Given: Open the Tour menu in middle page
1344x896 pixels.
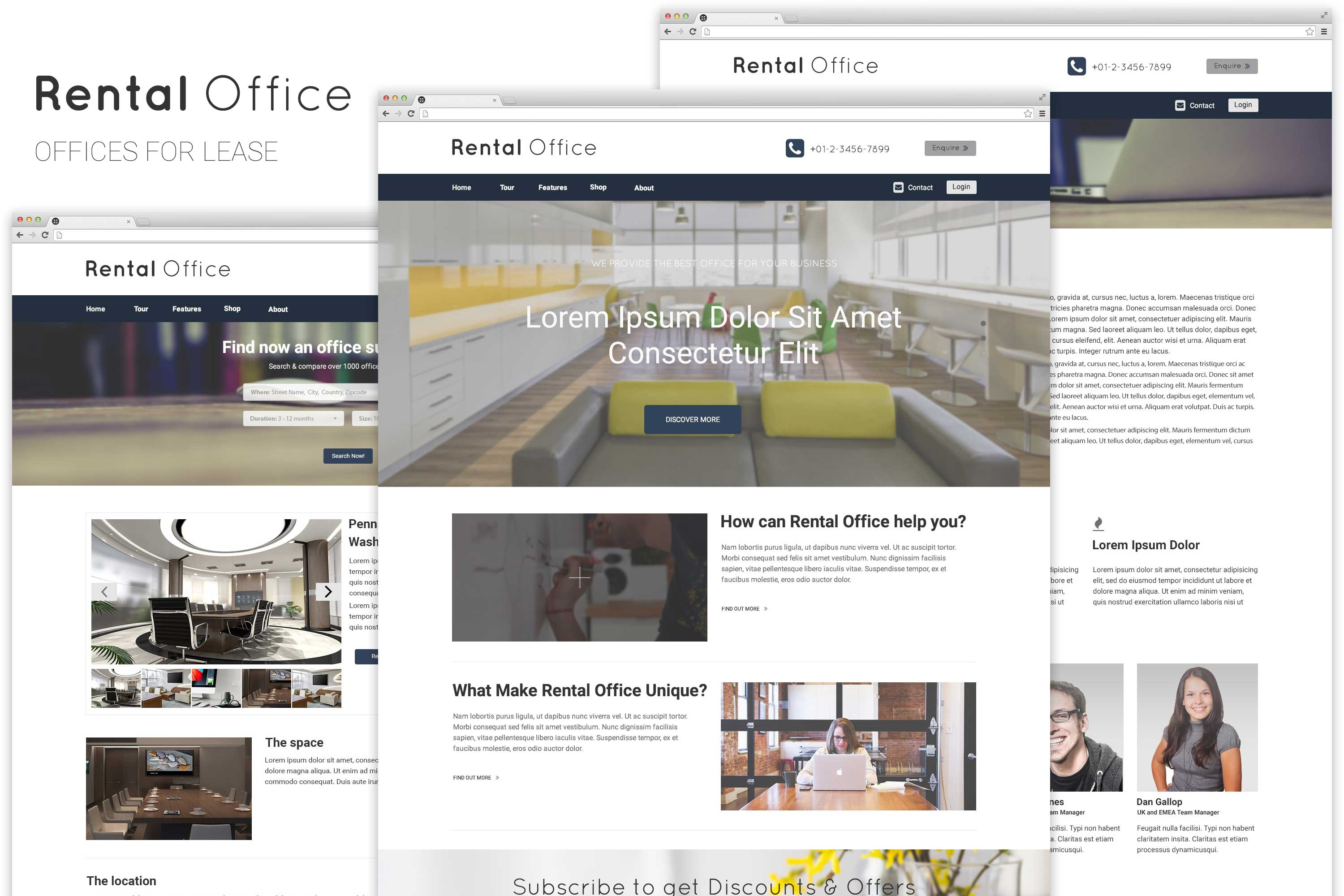Looking at the screenshot, I should point(507,187).
